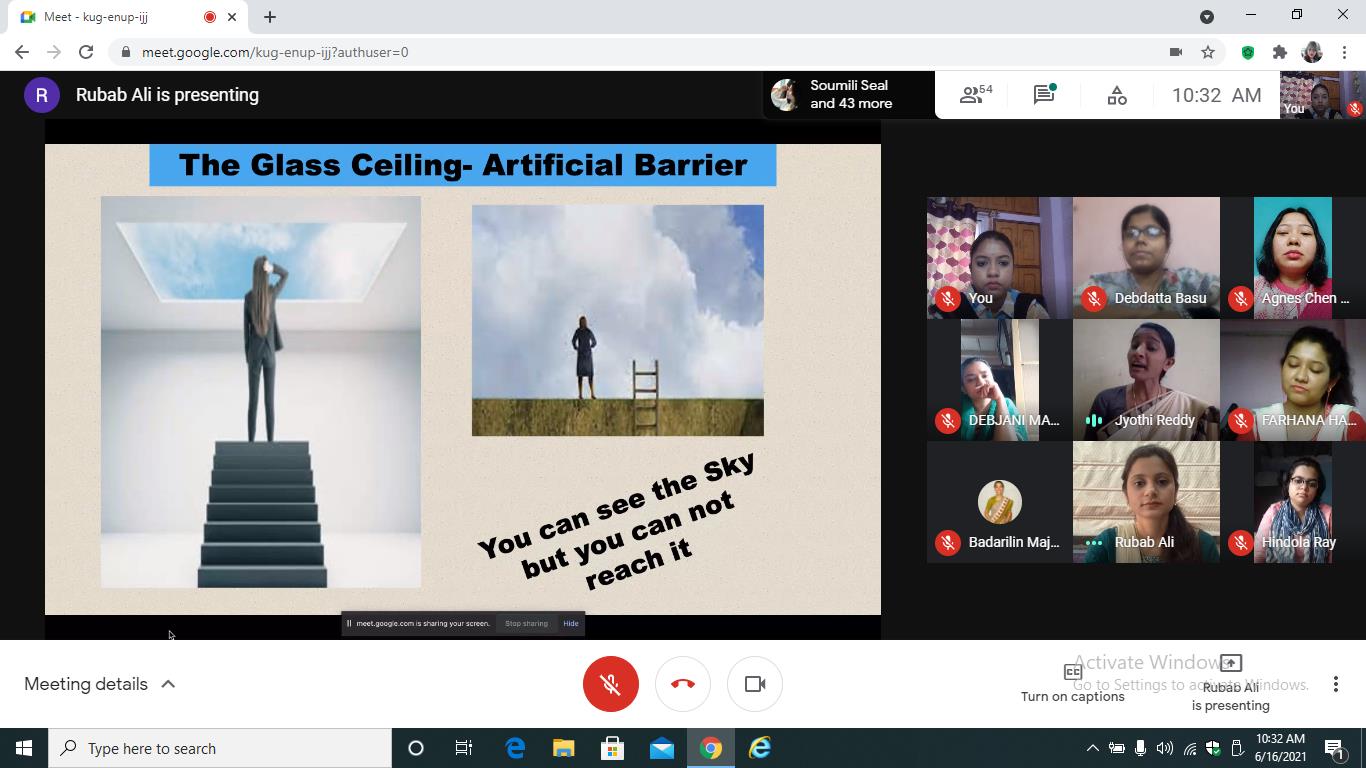Open a new browser tab
Viewport: 1366px width, 768px height.
(270, 17)
